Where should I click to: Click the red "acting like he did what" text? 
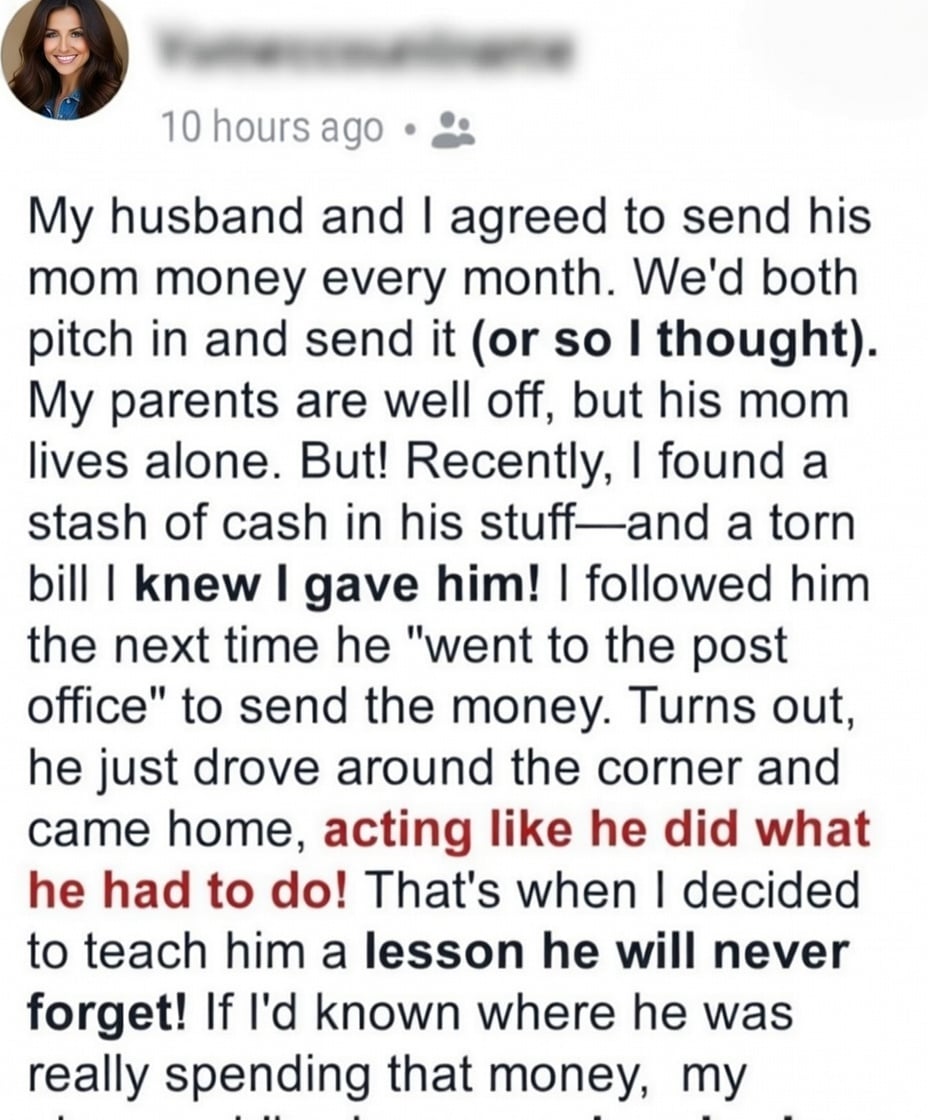597,831
